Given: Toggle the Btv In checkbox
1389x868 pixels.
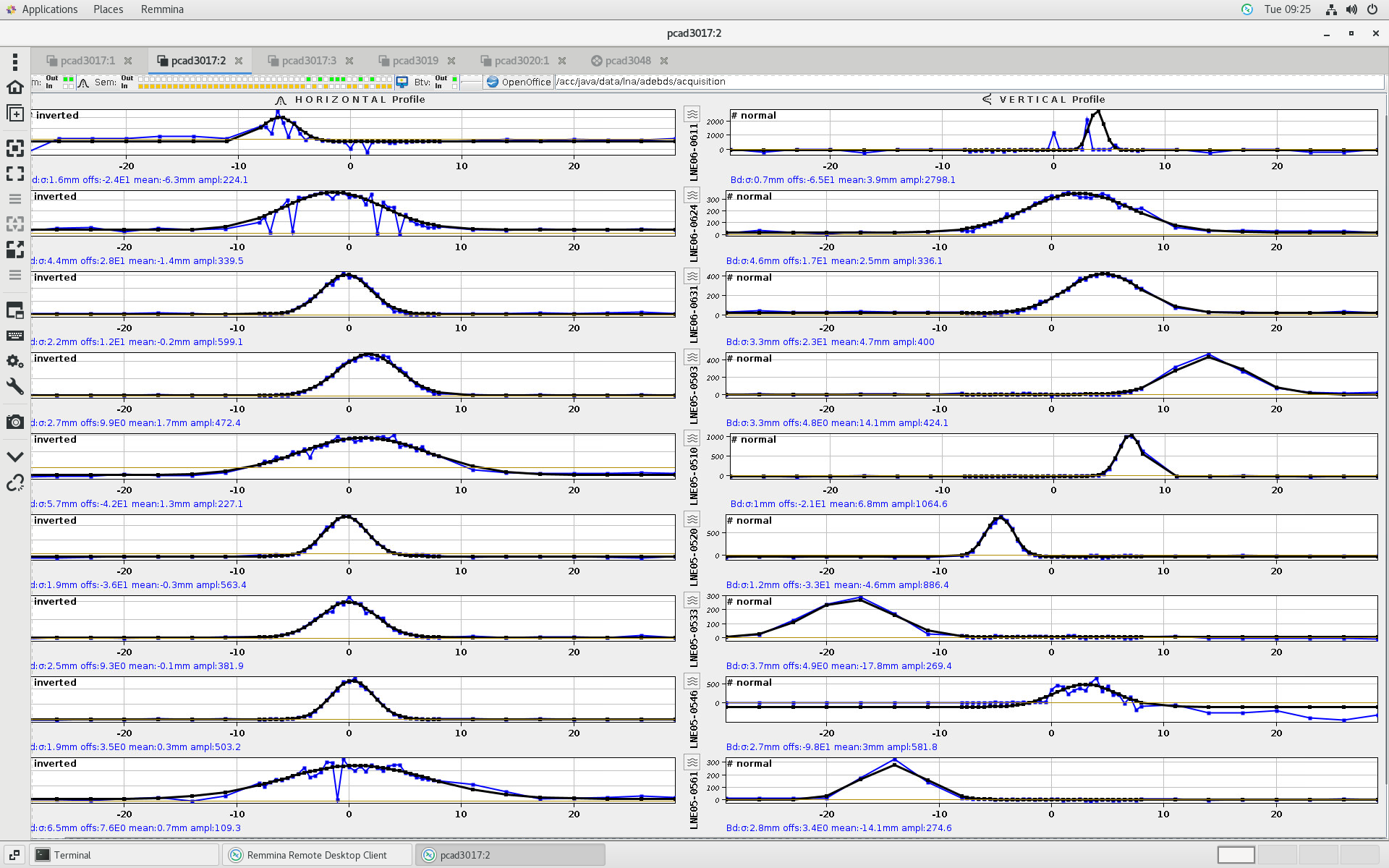Looking at the screenshot, I should (x=454, y=86).
